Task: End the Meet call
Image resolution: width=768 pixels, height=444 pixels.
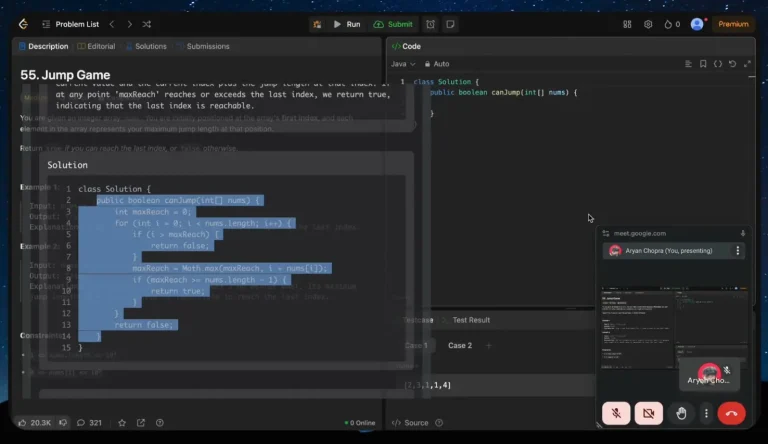Action: click(731, 413)
